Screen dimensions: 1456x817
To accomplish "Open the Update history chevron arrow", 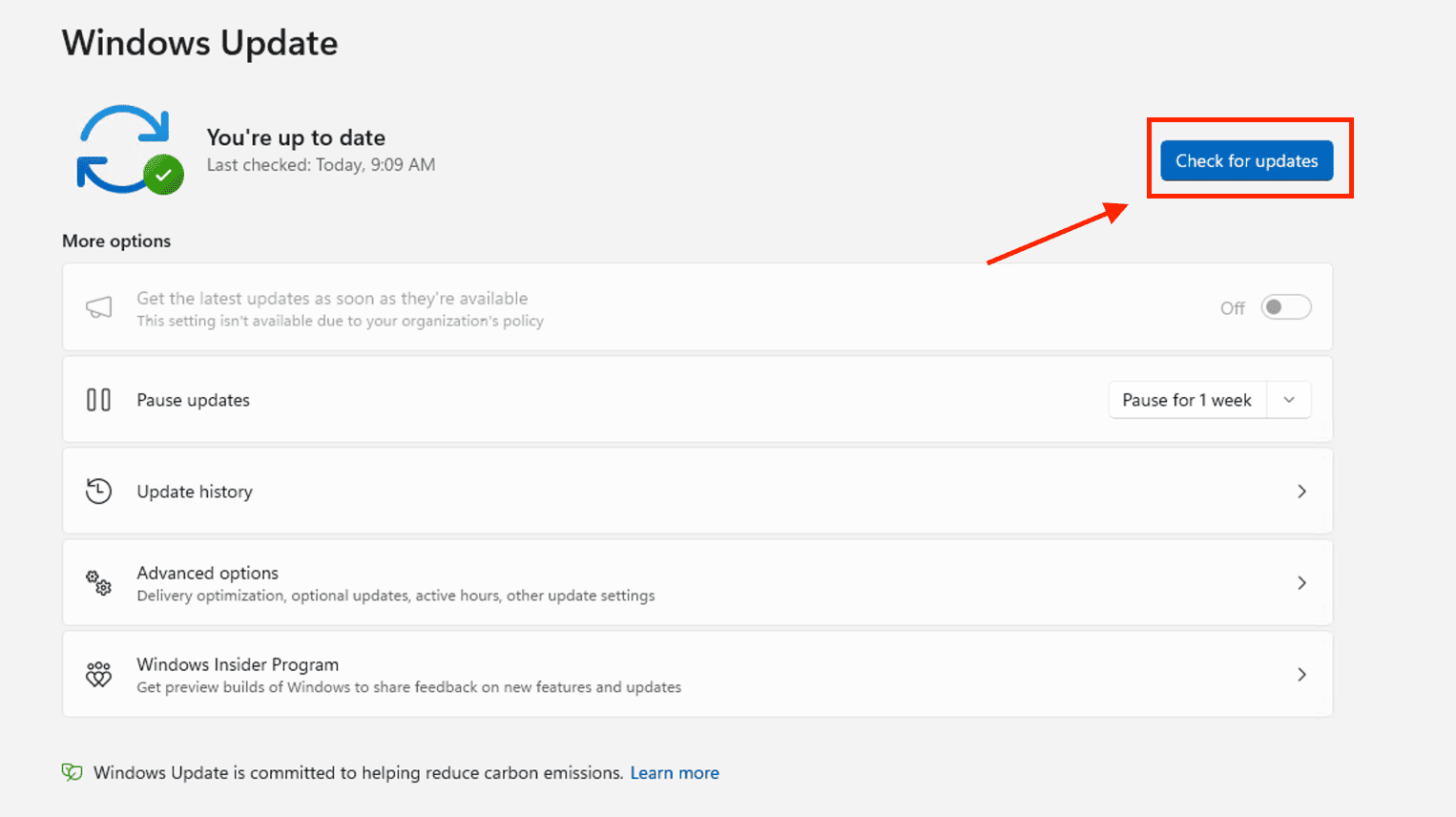I will point(1301,492).
